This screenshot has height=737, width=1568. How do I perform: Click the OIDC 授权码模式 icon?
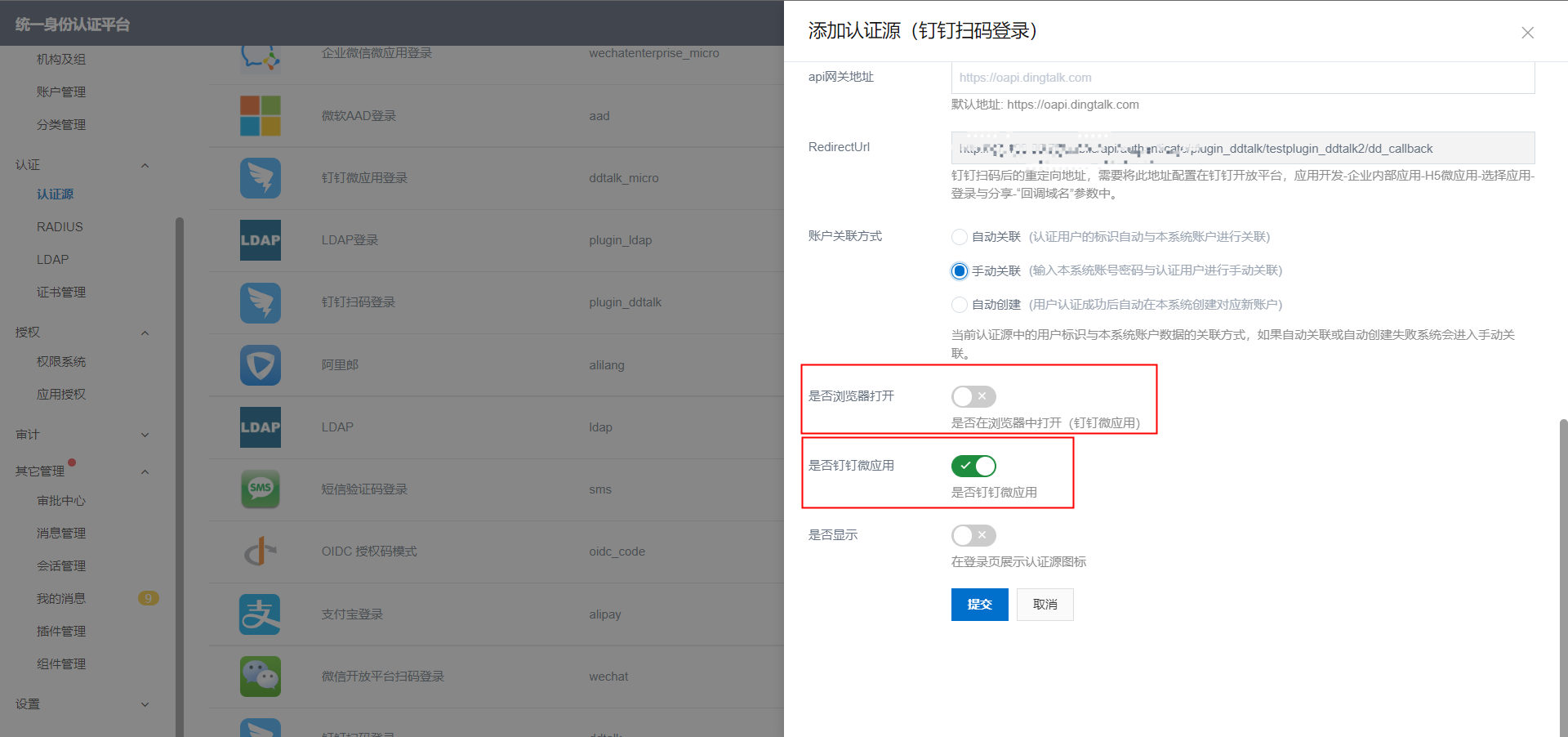[261, 552]
